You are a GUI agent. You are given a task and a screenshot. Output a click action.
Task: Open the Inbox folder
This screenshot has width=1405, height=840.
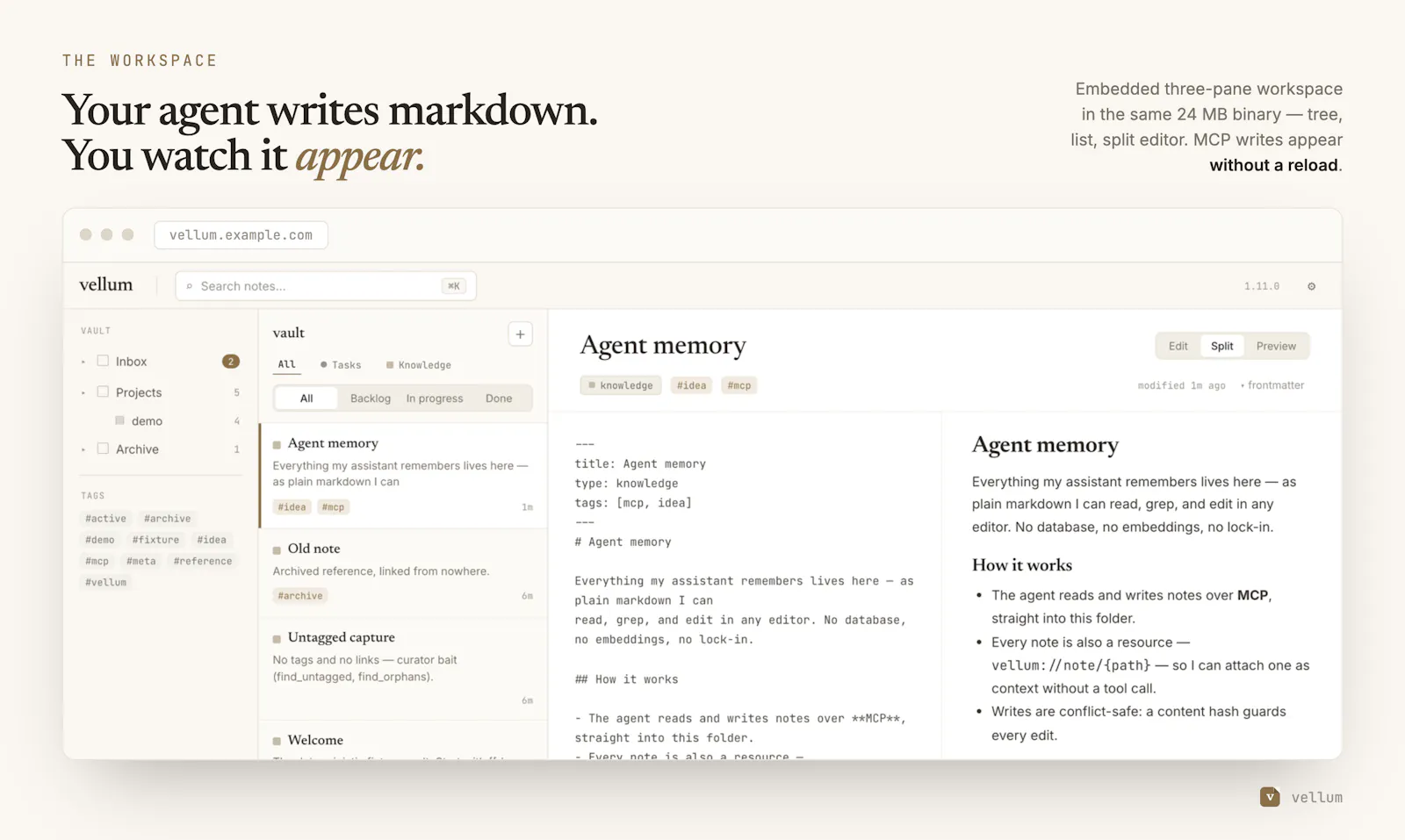(161, 361)
